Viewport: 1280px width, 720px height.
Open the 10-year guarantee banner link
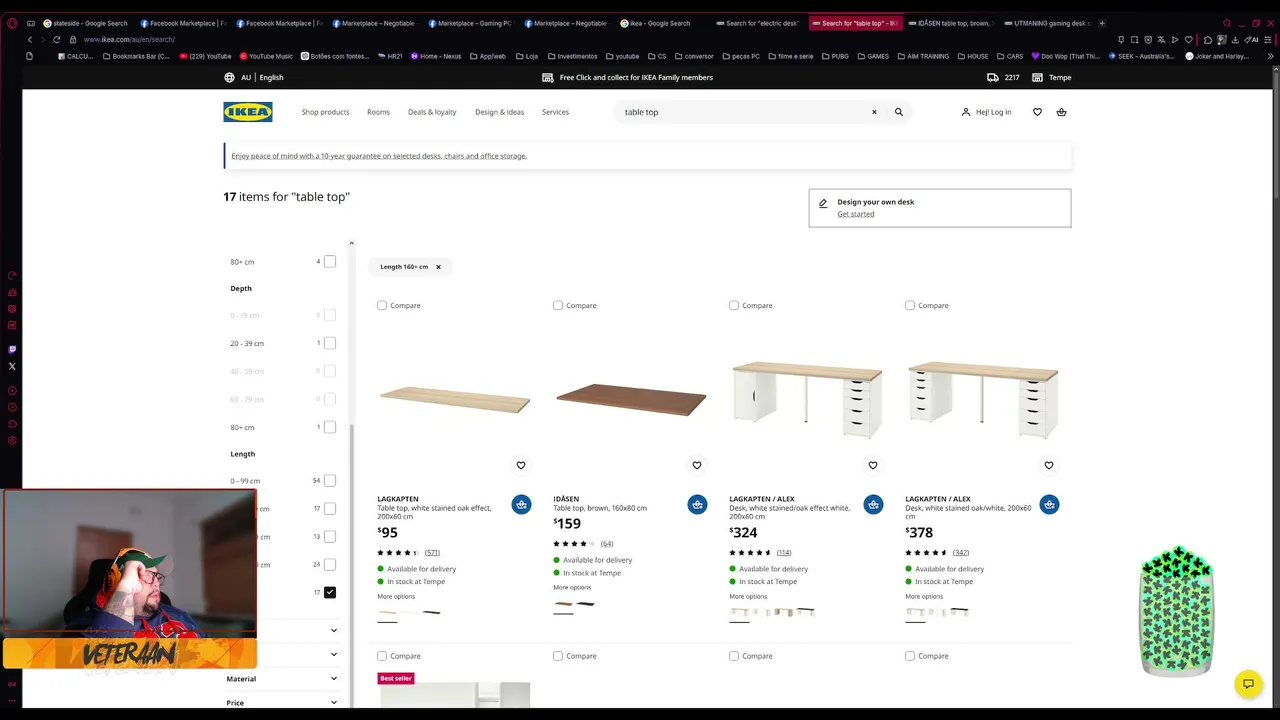click(x=379, y=156)
